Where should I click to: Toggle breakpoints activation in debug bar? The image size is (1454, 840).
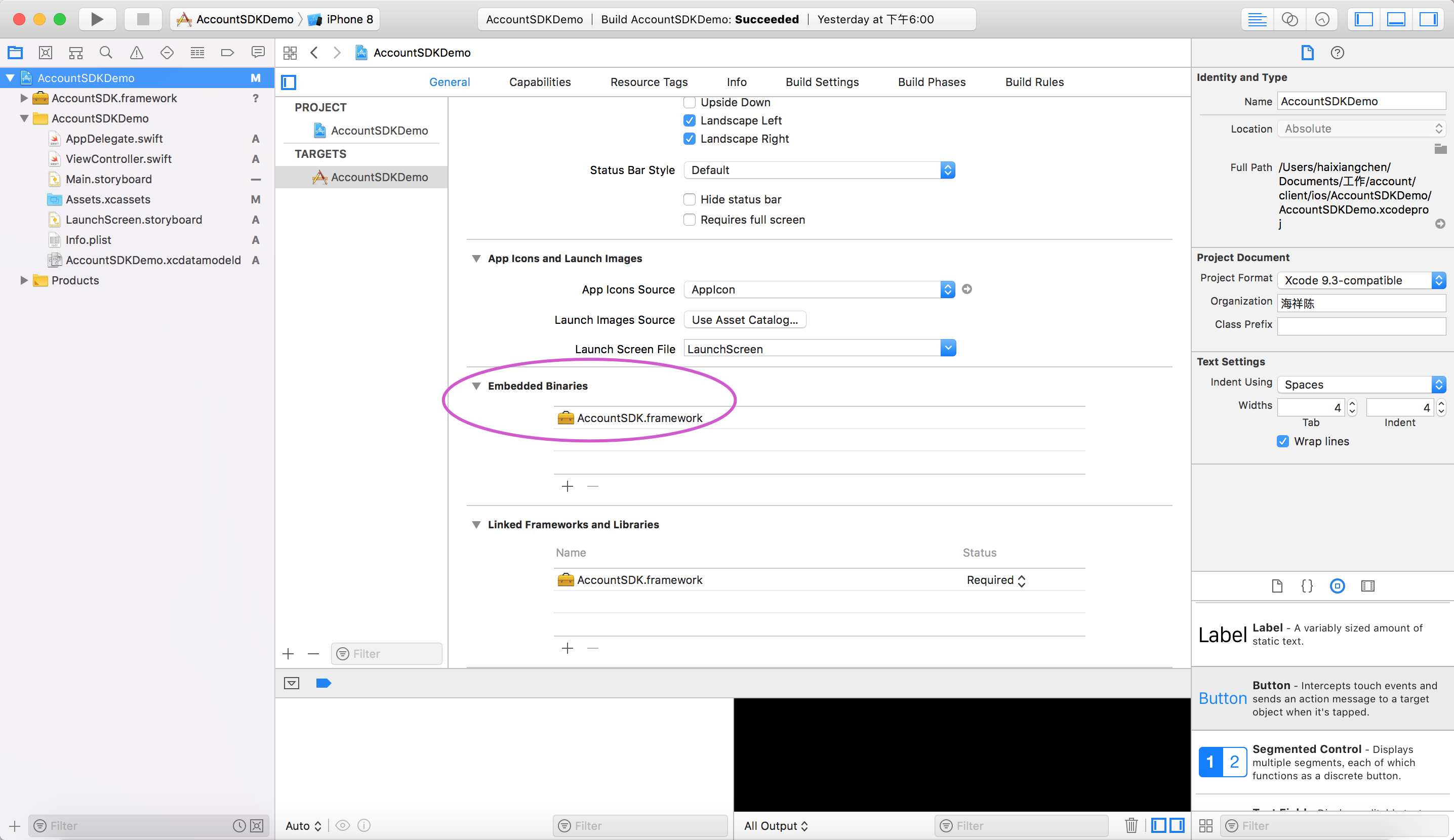[x=323, y=683]
